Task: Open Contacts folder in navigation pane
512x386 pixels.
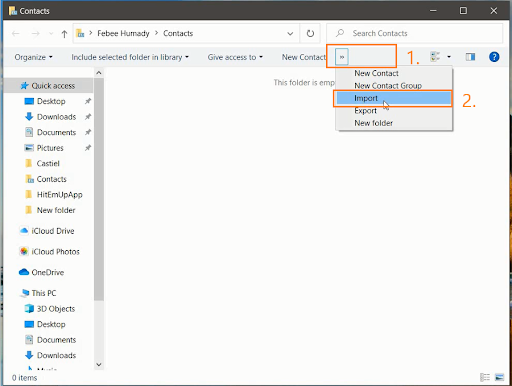Action: tap(51, 179)
